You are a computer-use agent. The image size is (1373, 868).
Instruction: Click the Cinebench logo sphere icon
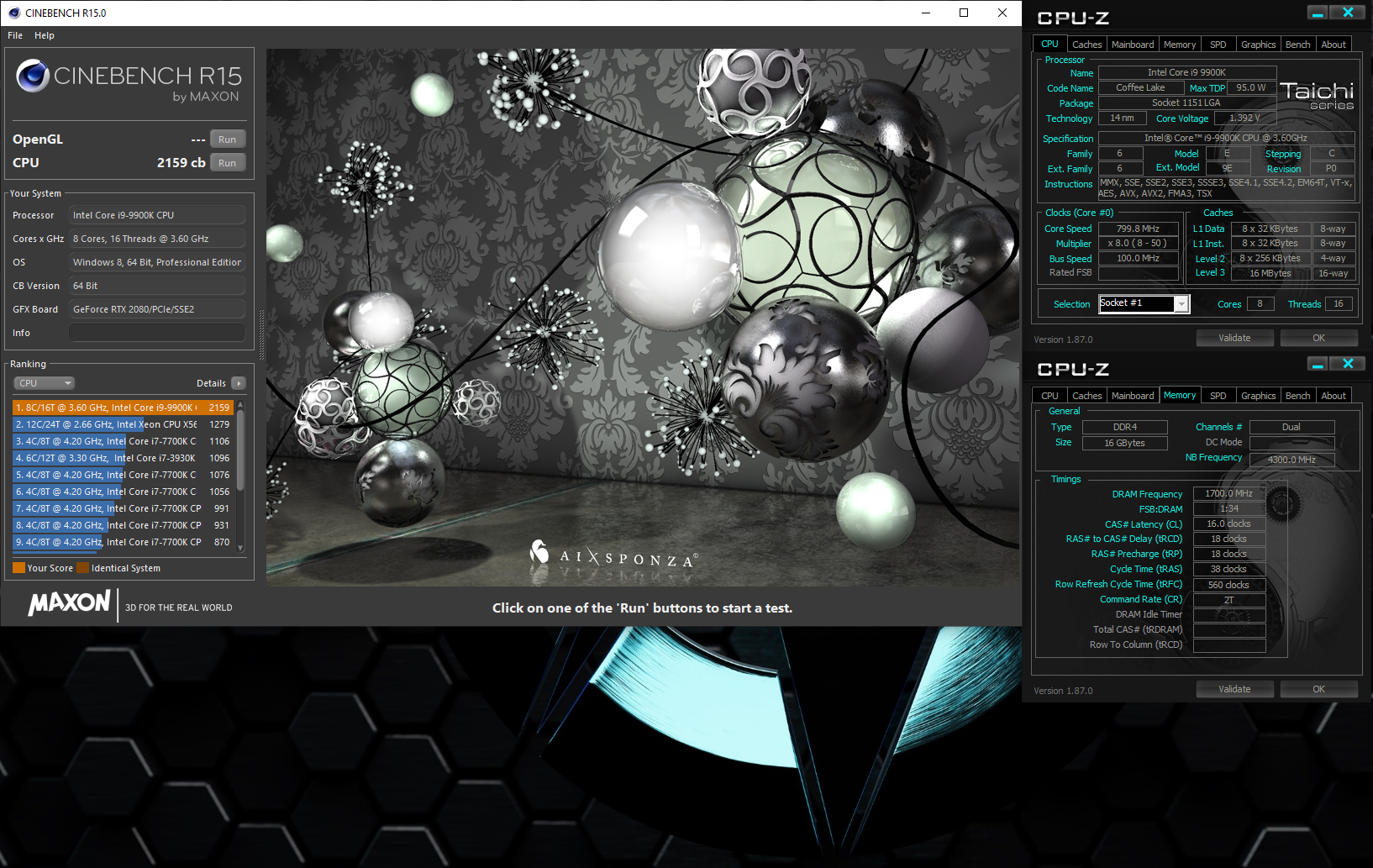[x=33, y=76]
